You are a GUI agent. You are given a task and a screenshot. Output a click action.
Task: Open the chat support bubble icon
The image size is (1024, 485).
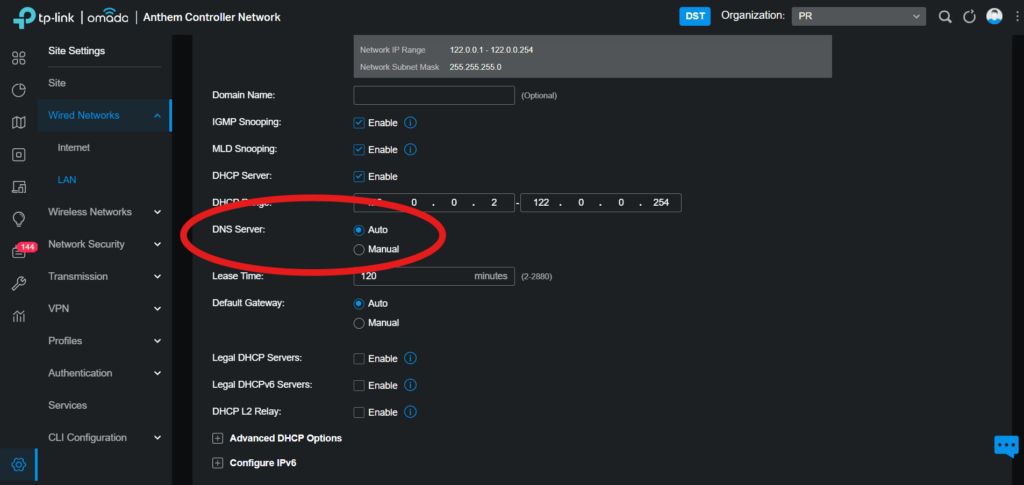click(x=1005, y=446)
